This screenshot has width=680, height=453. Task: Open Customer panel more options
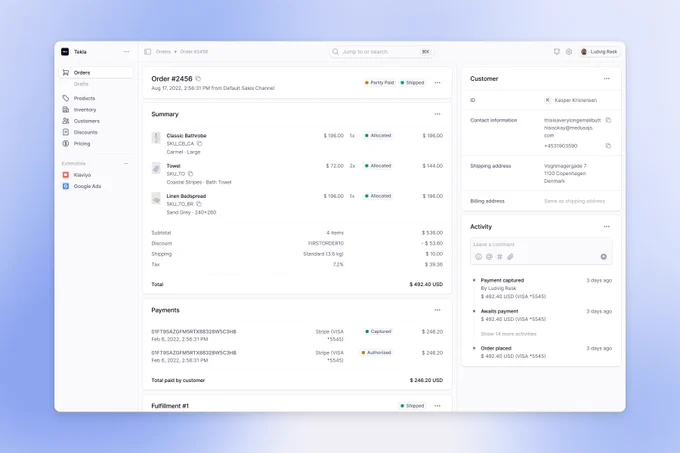click(x=606, y=78)
